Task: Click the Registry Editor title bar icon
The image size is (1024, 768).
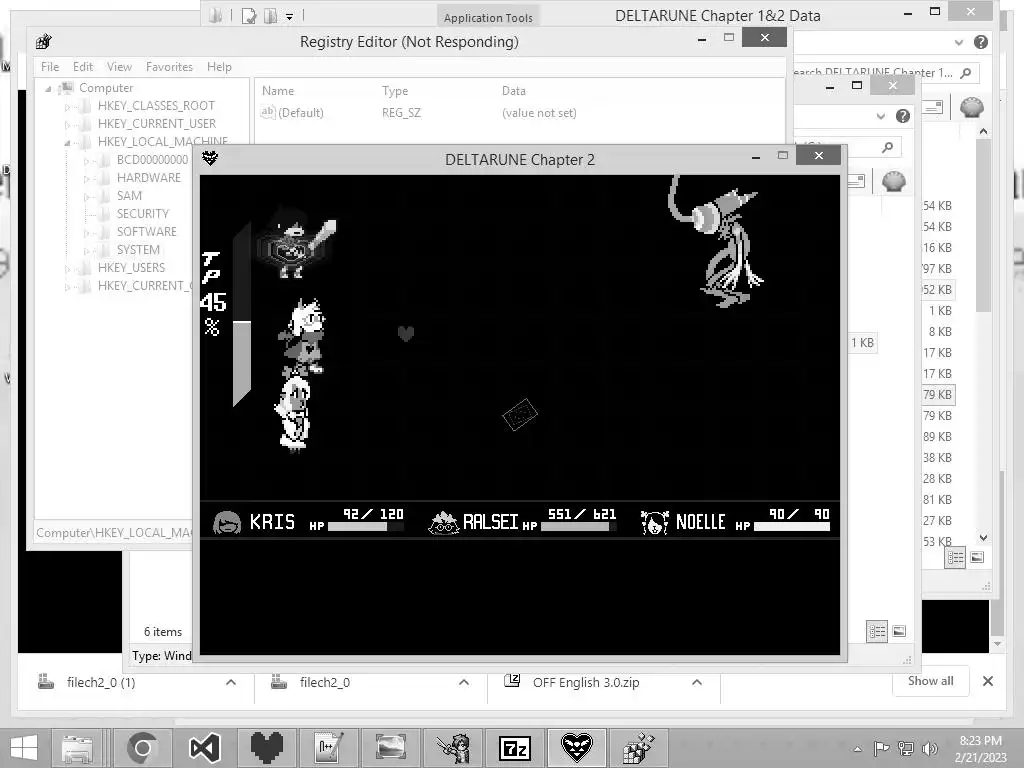Action: [x=44, y=41]
